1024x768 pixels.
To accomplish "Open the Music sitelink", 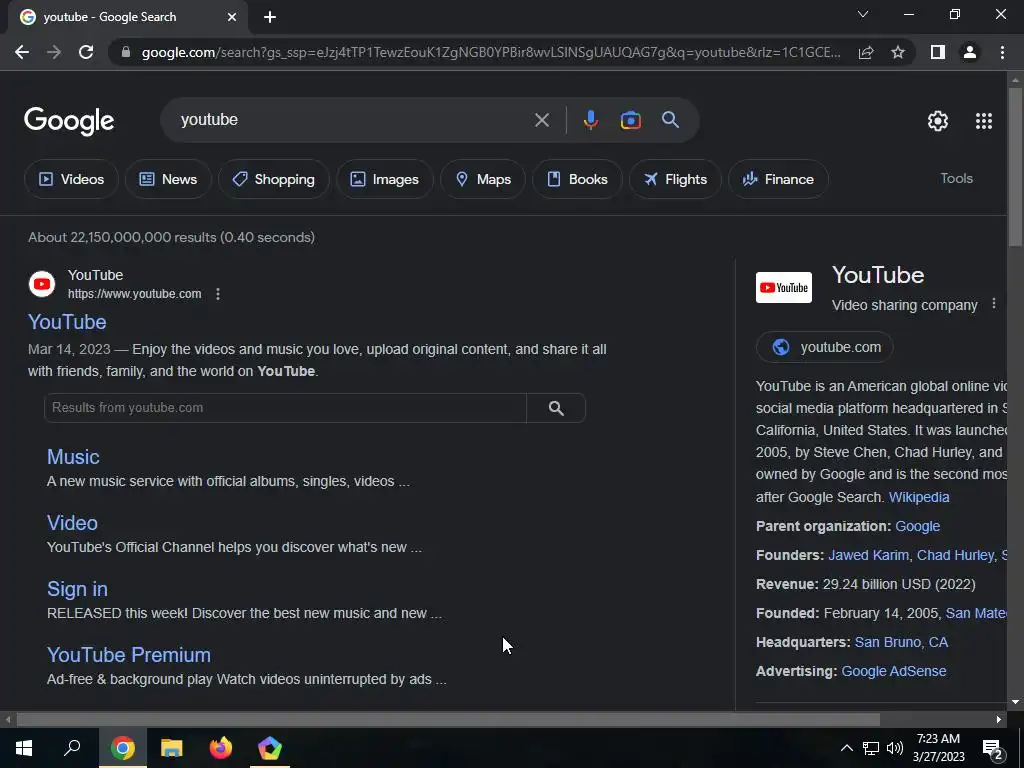I will 73,456.
